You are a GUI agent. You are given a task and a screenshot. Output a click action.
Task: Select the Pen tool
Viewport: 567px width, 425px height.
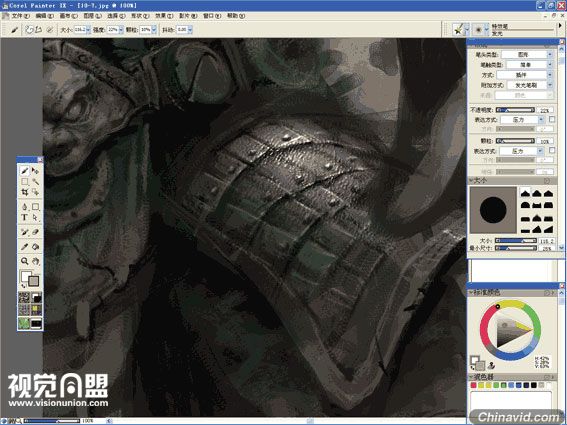(25, 207)
